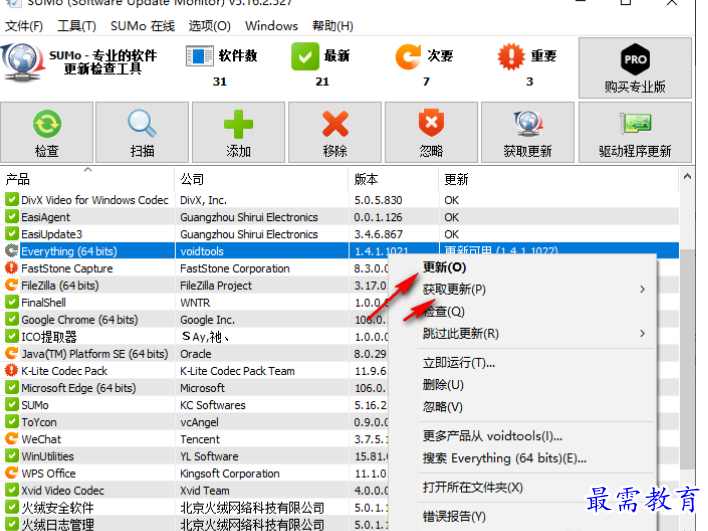Open the SUMo 在线 menu
The width and height of the screenshot is (708, 531).
click(142, 26)
